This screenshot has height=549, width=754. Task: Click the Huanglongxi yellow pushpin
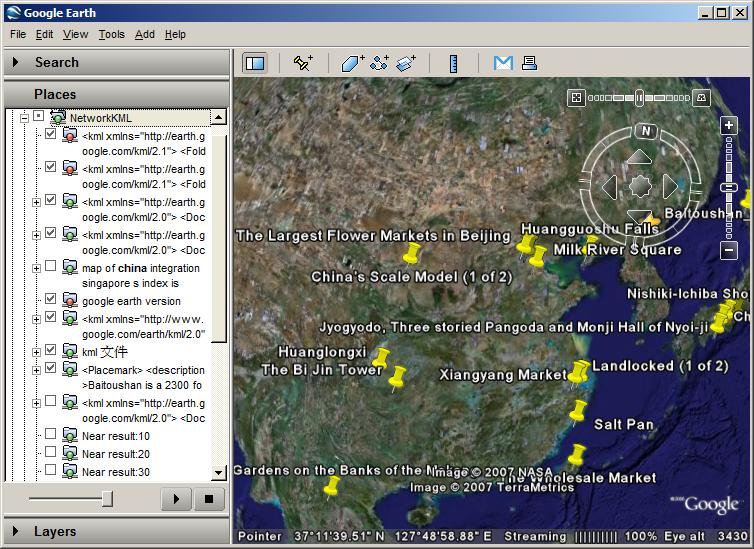[381, 359]
